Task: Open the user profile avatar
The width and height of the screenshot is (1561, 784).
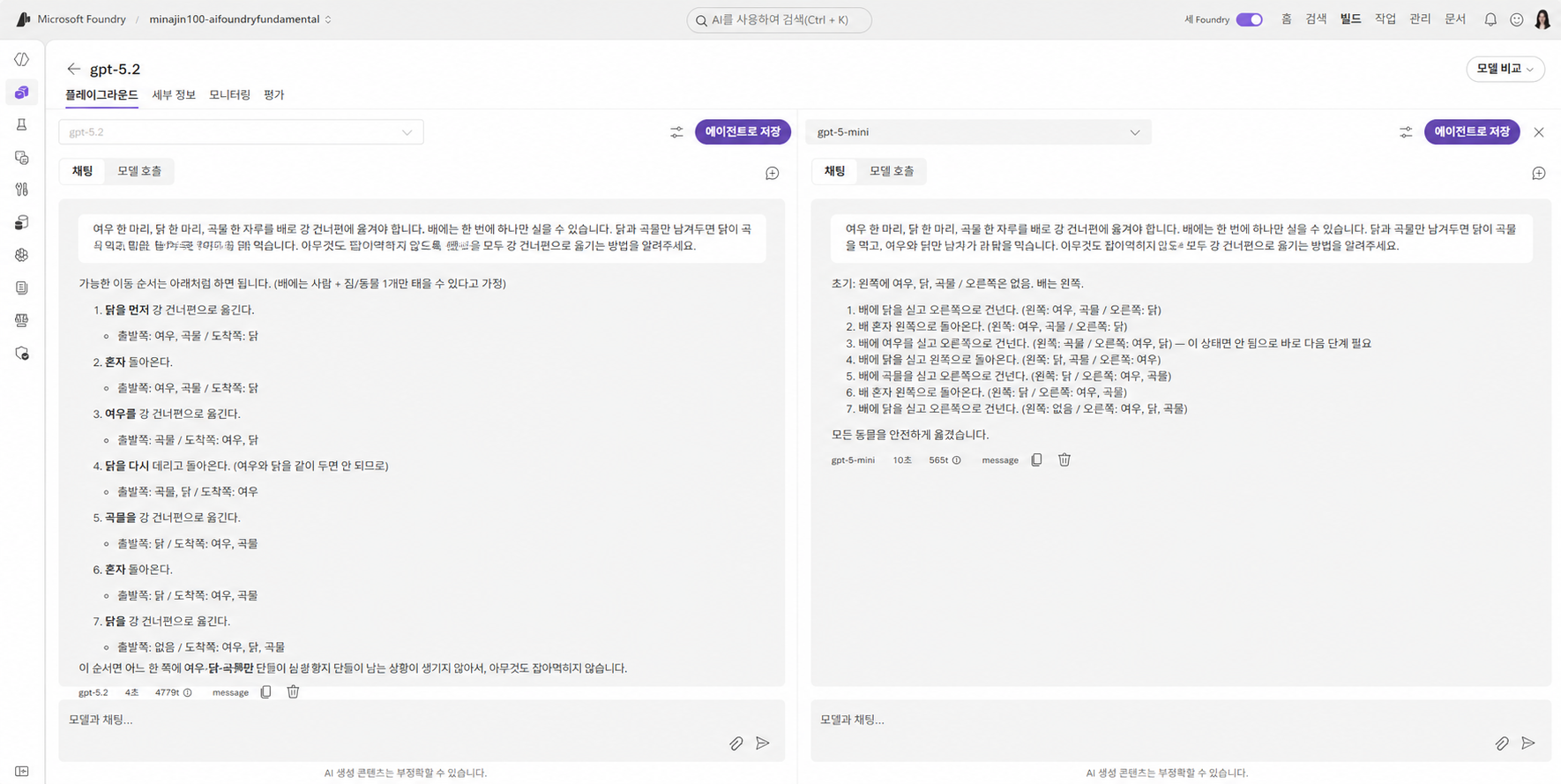Action: point(1542,19)
